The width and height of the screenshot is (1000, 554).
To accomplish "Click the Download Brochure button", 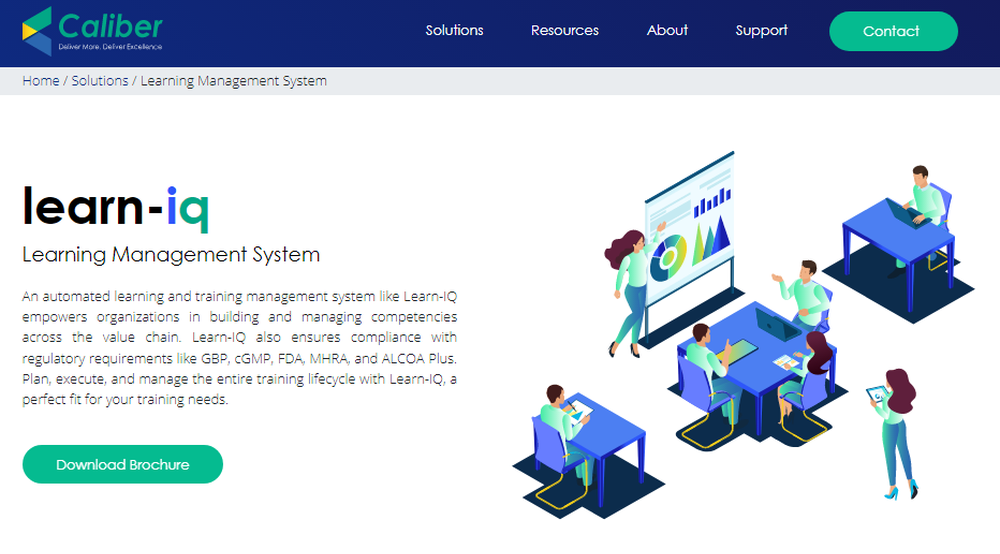I will pos(122,464).
